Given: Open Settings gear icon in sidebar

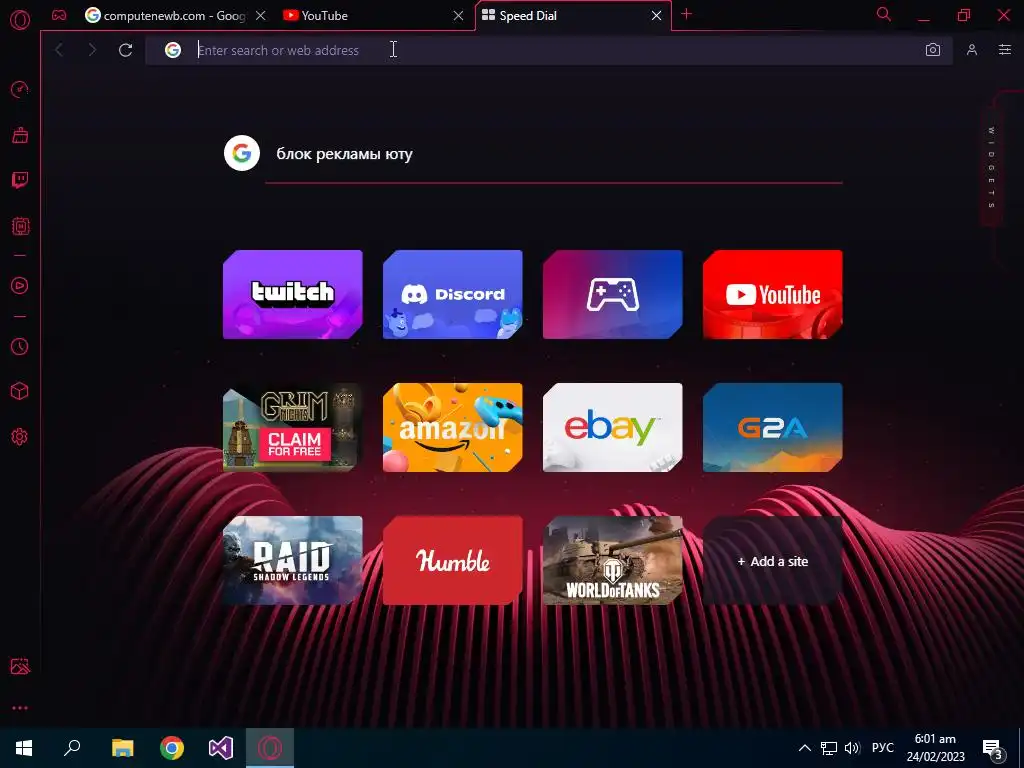Looking at the screenshot, I should pos(20,437).
